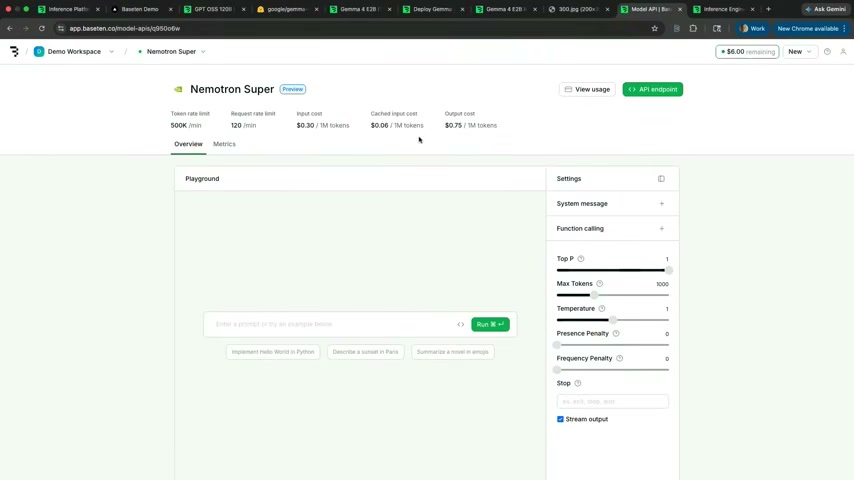Click the Demo Workspace avatar icon

coord(39,51)
